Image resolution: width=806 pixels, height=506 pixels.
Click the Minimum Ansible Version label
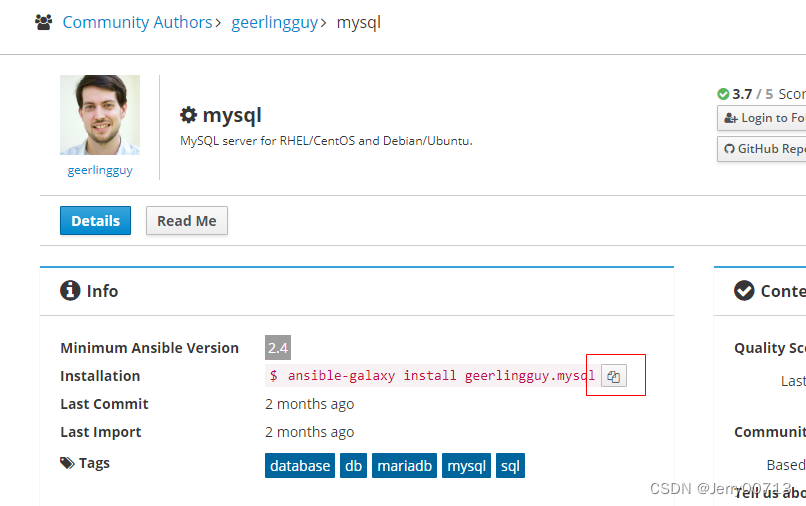(150, 348)
